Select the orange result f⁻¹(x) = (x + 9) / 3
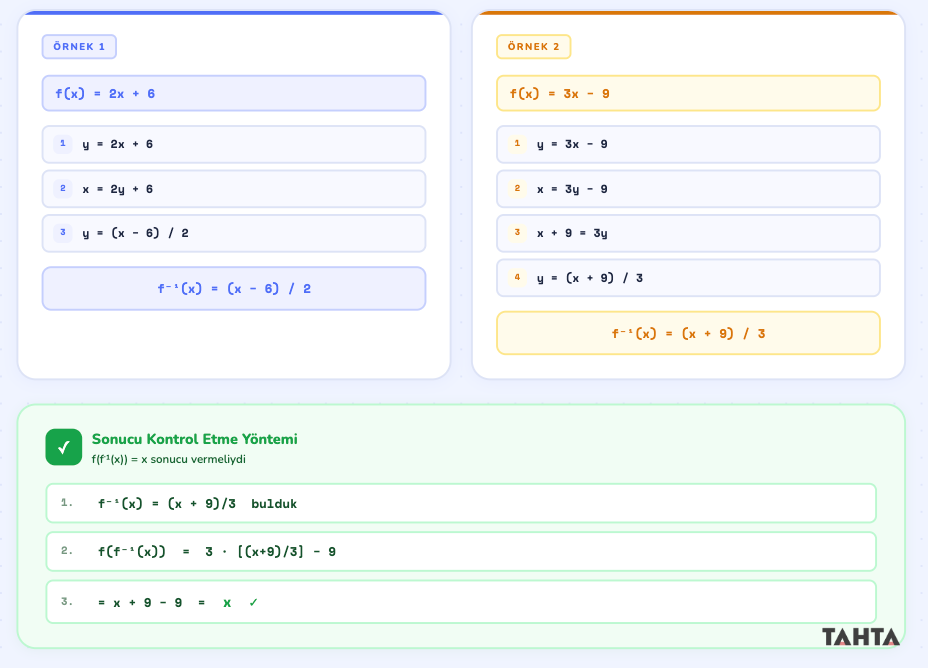 pyautogui.click(x=688, y=334)
